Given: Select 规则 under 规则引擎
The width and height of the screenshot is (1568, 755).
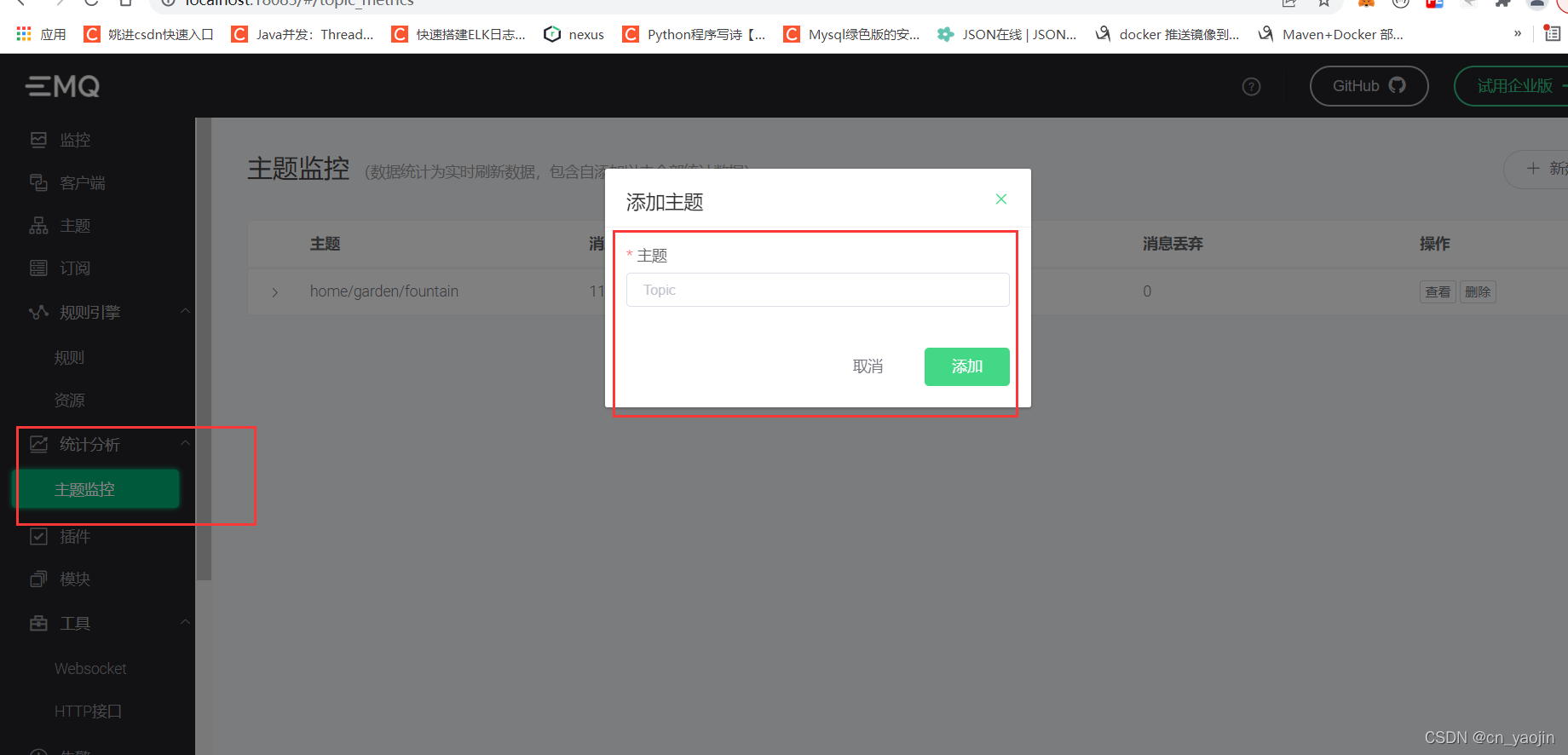Looking at the screenshot, I should [x=70, y=357].
